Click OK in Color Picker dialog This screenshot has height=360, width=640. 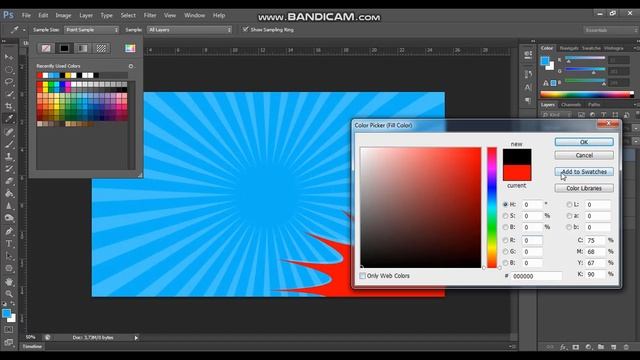tap(584, 142)
